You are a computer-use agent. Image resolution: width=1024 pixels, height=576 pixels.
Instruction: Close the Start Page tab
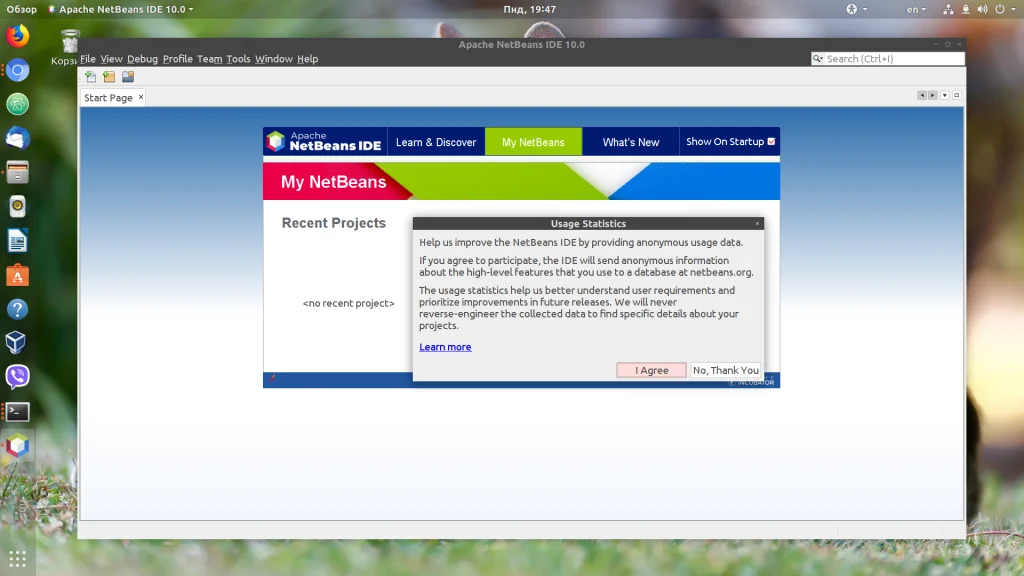tap(140, 97)
